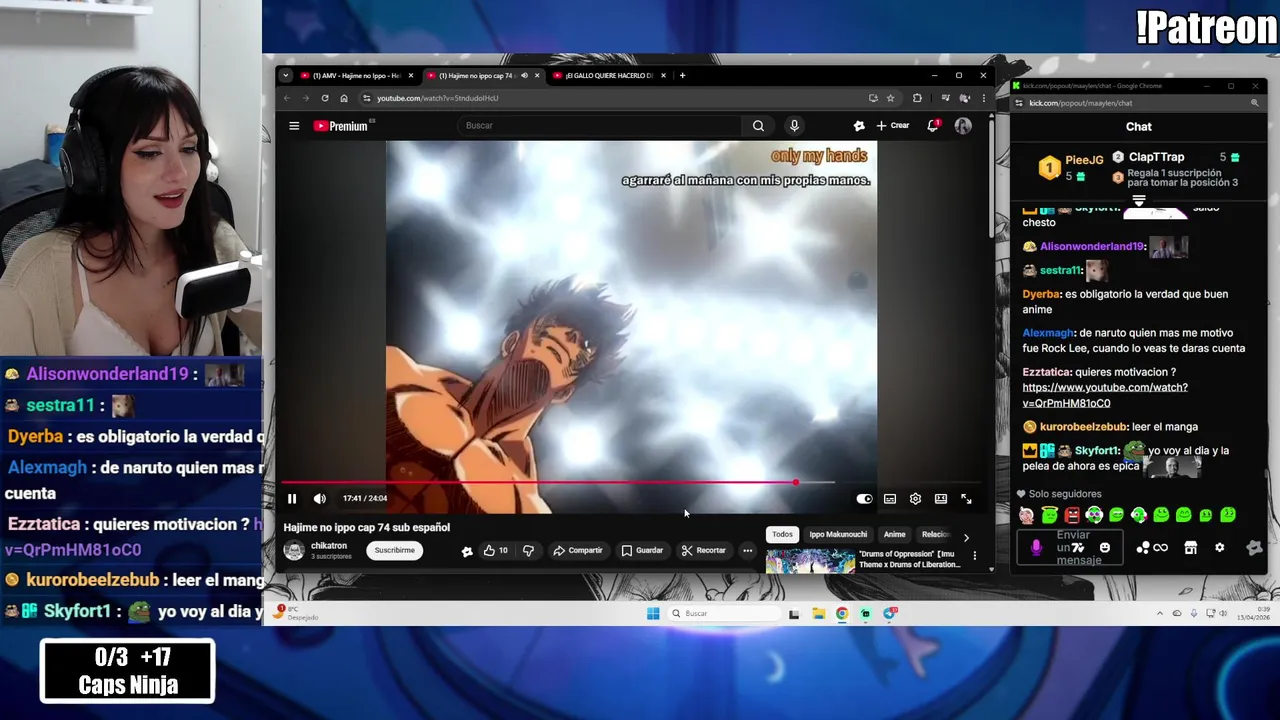This screenshot has height=720, width=1280.
Task: Click the red angry face emote in chat
Action: [1072, 515]
